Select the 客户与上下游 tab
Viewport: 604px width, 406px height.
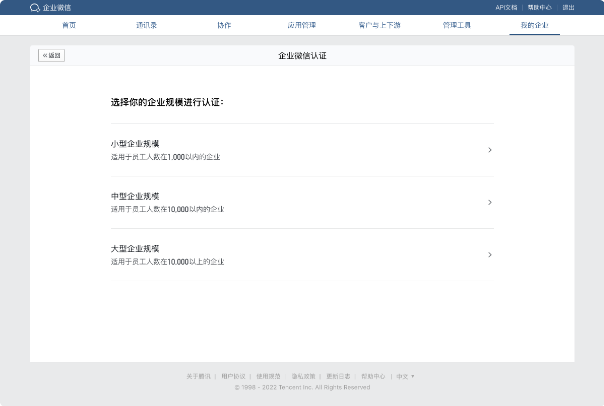pyautogui.click(x=378, y=24)
